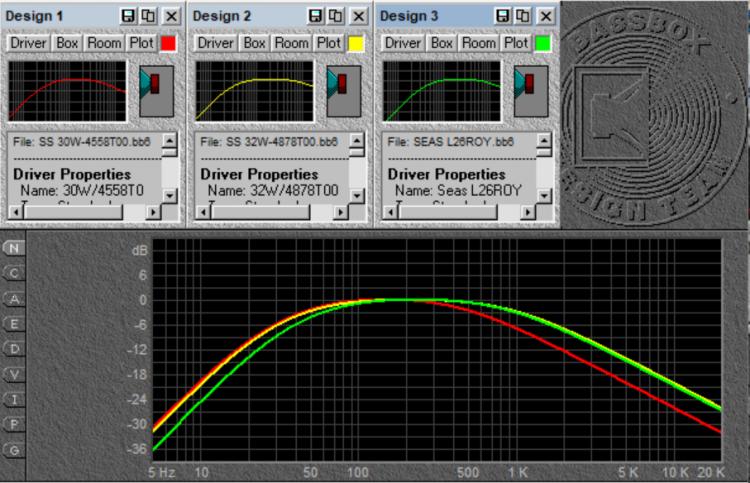
Task: Select the C graph tab
Action: pos(14,274)
